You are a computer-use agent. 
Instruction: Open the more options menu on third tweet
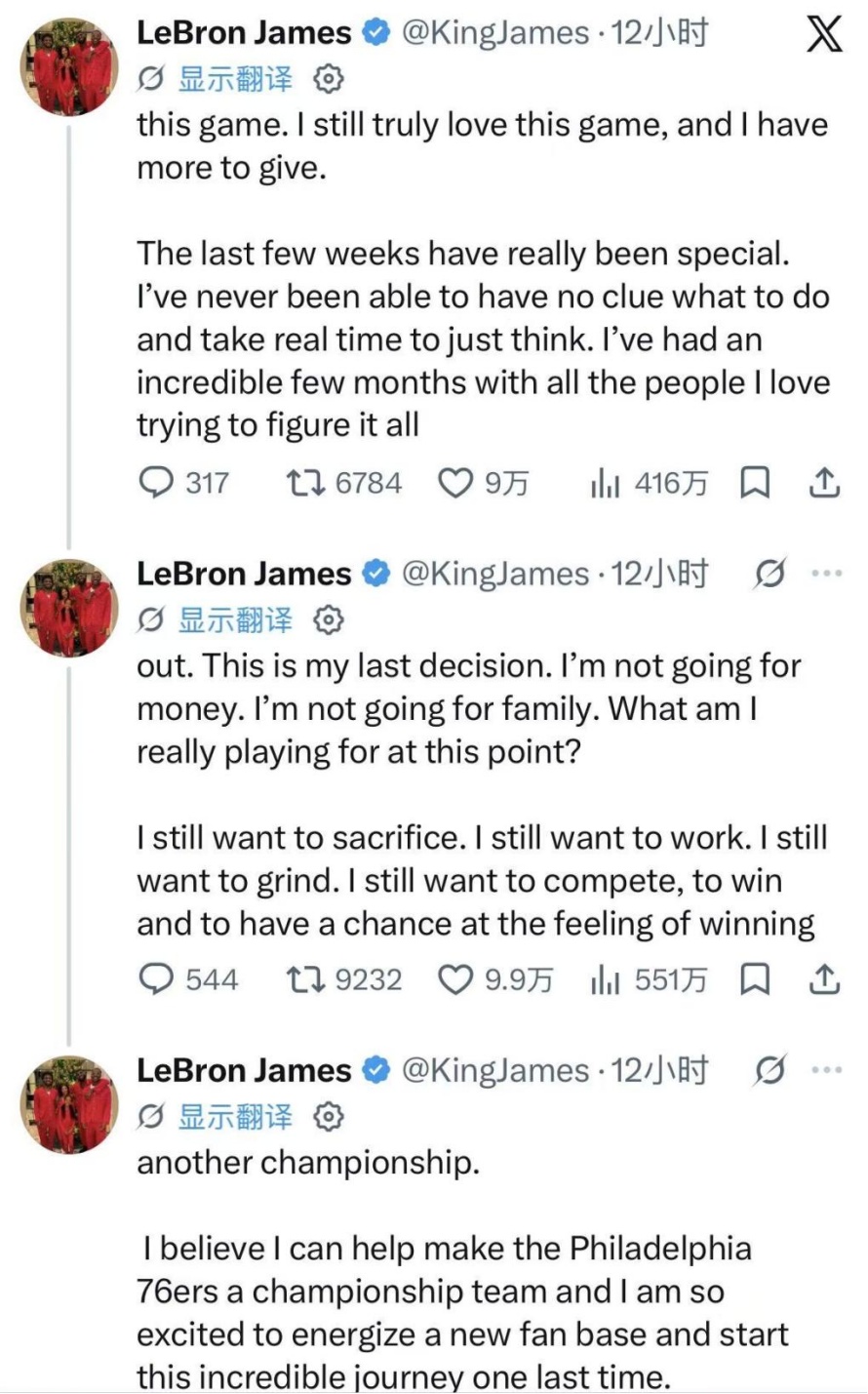[826, 1070]
